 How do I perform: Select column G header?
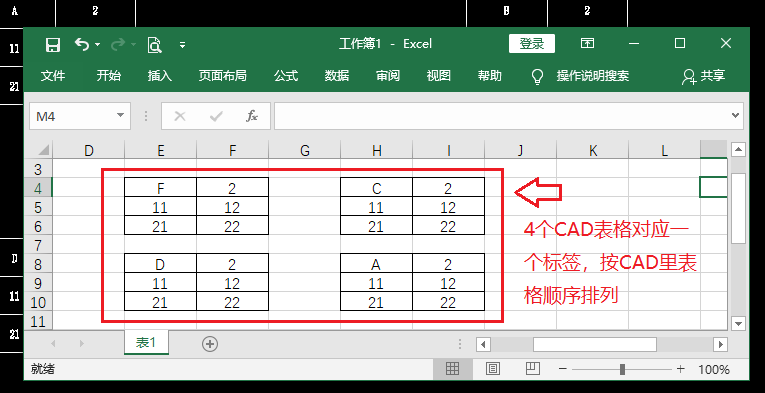point(304,150)
